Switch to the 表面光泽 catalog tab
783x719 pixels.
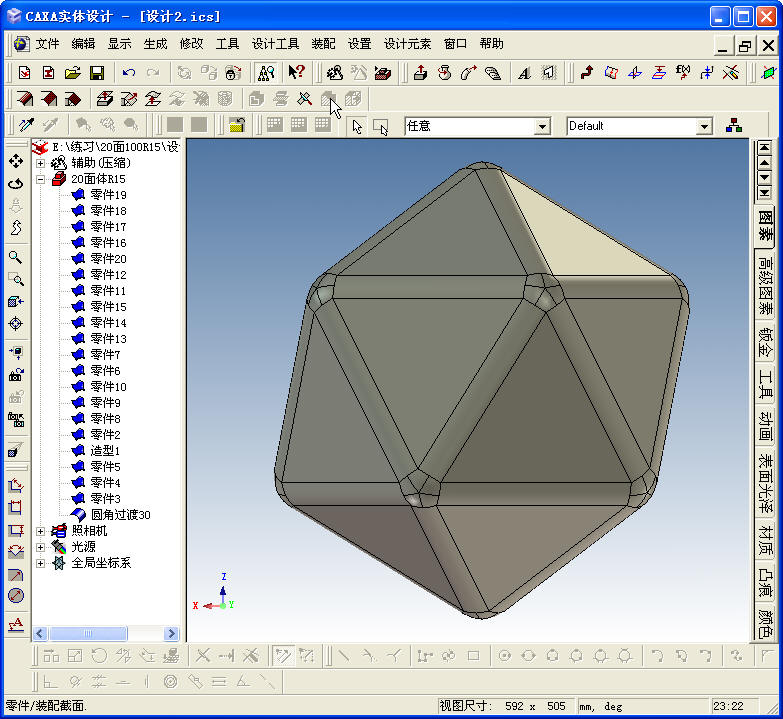[765, 483]
